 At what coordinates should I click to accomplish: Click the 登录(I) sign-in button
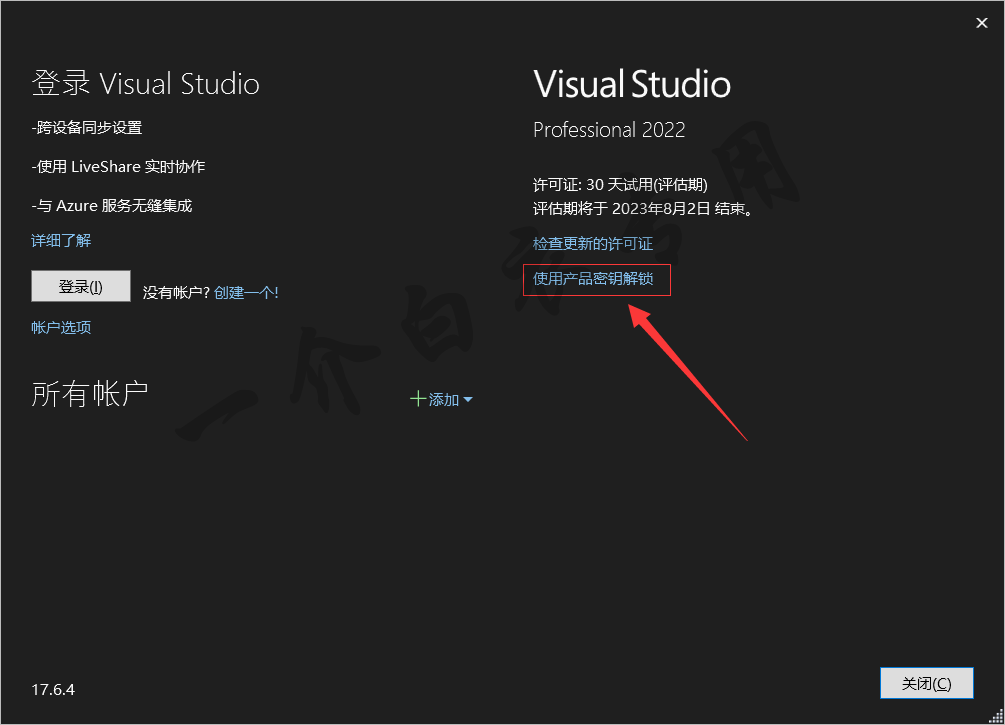[x=81, y=286]
